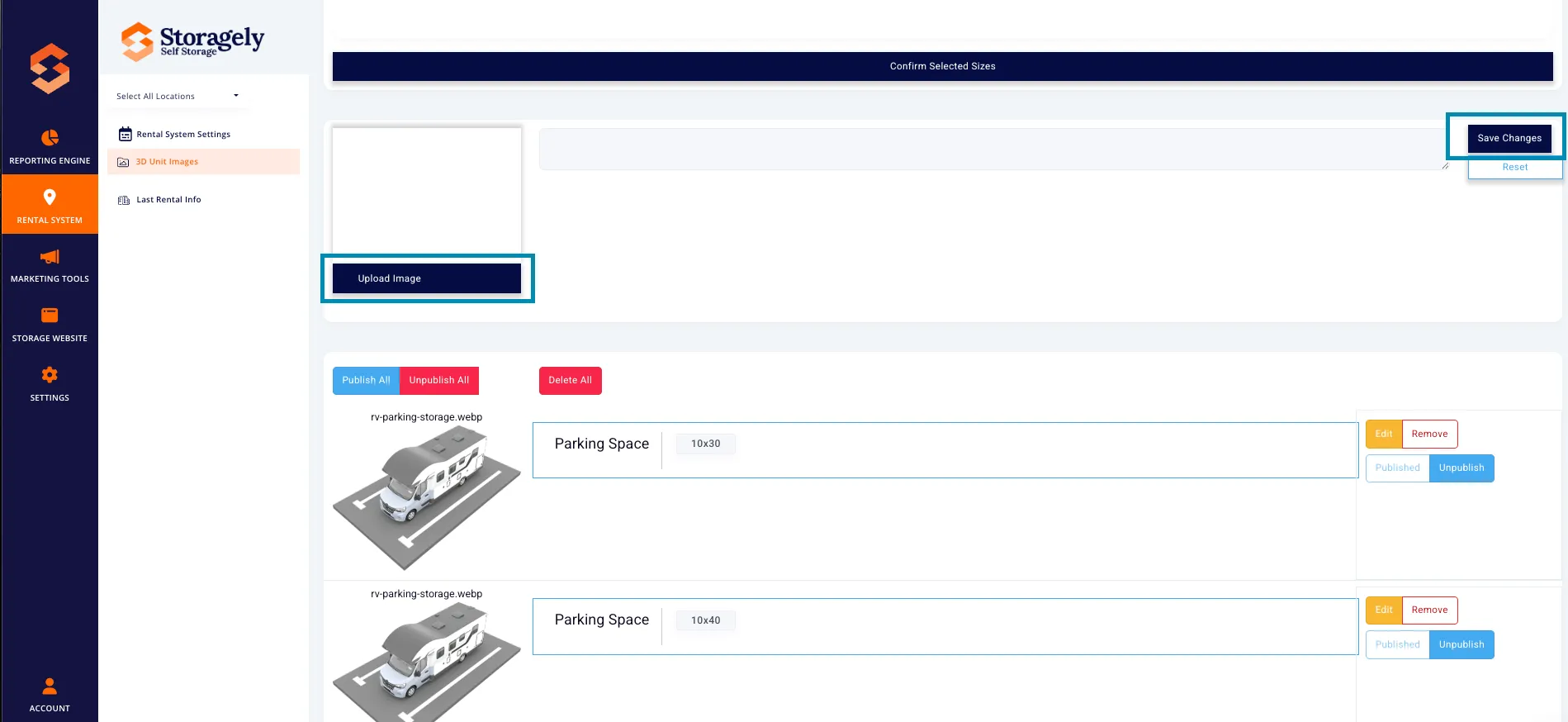Click Delete All button

pos(571,381)
